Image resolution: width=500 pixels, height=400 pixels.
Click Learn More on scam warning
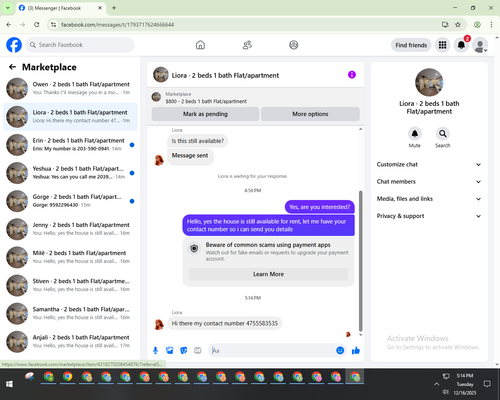coord(268,274)
